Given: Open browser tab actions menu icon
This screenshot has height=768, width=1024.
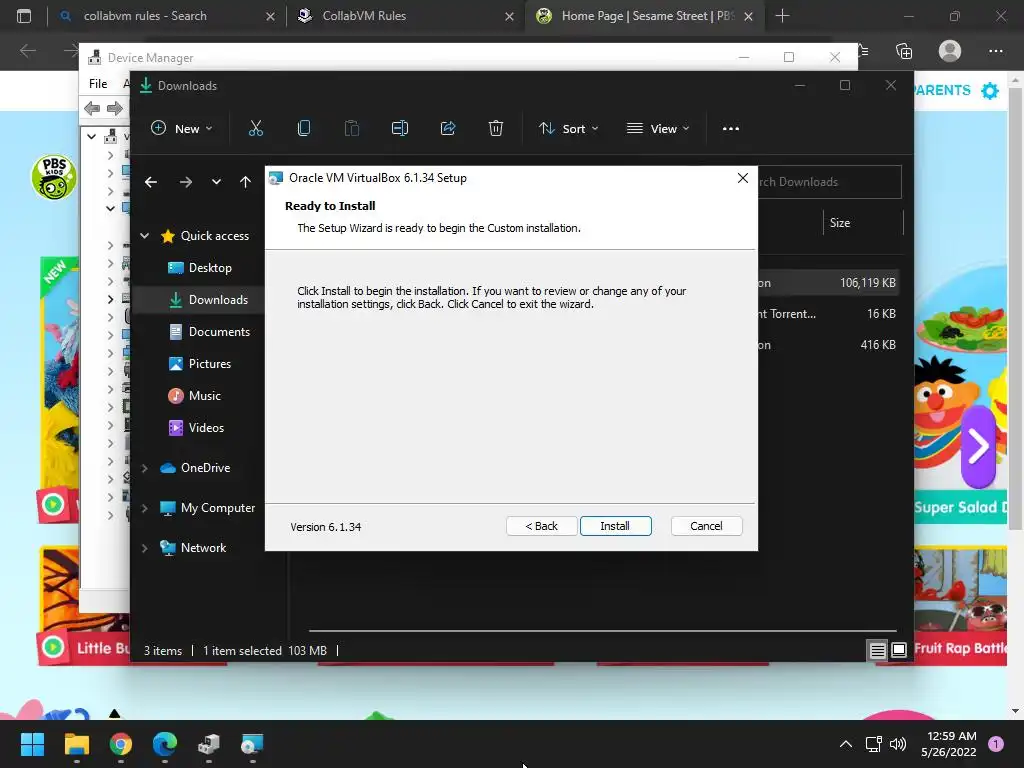Looking at the screenshot, I should click(x=24, y=16).
